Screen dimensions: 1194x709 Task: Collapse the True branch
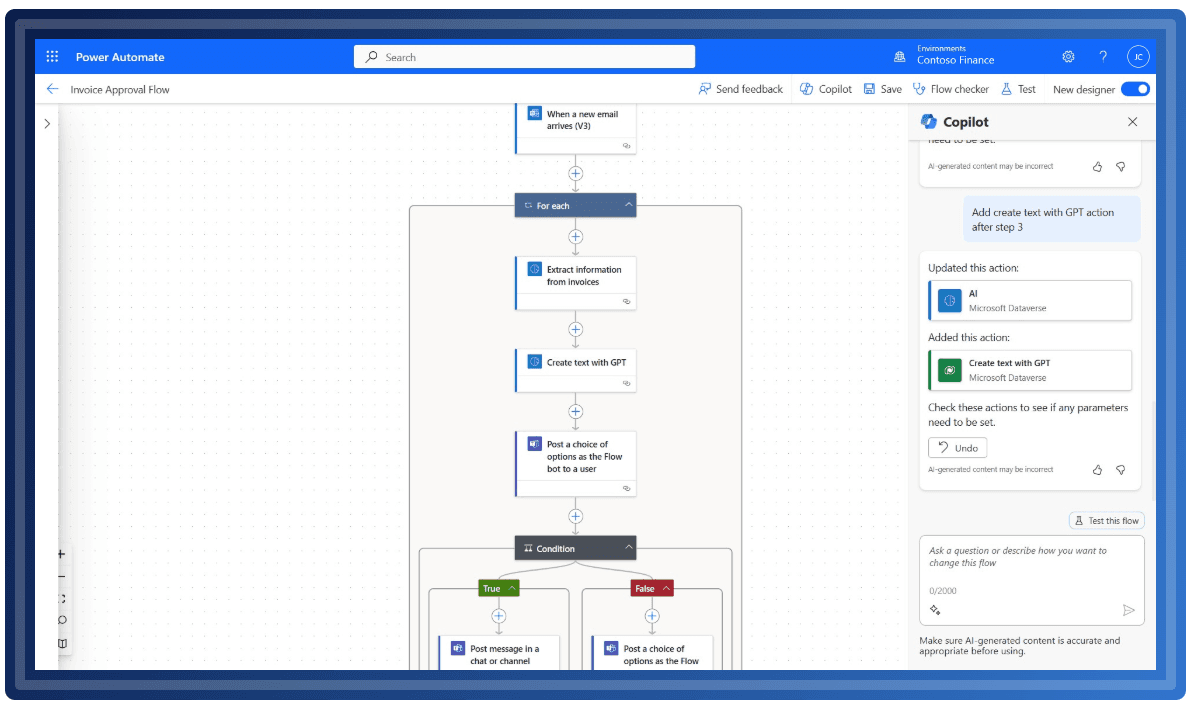point(512,588)
